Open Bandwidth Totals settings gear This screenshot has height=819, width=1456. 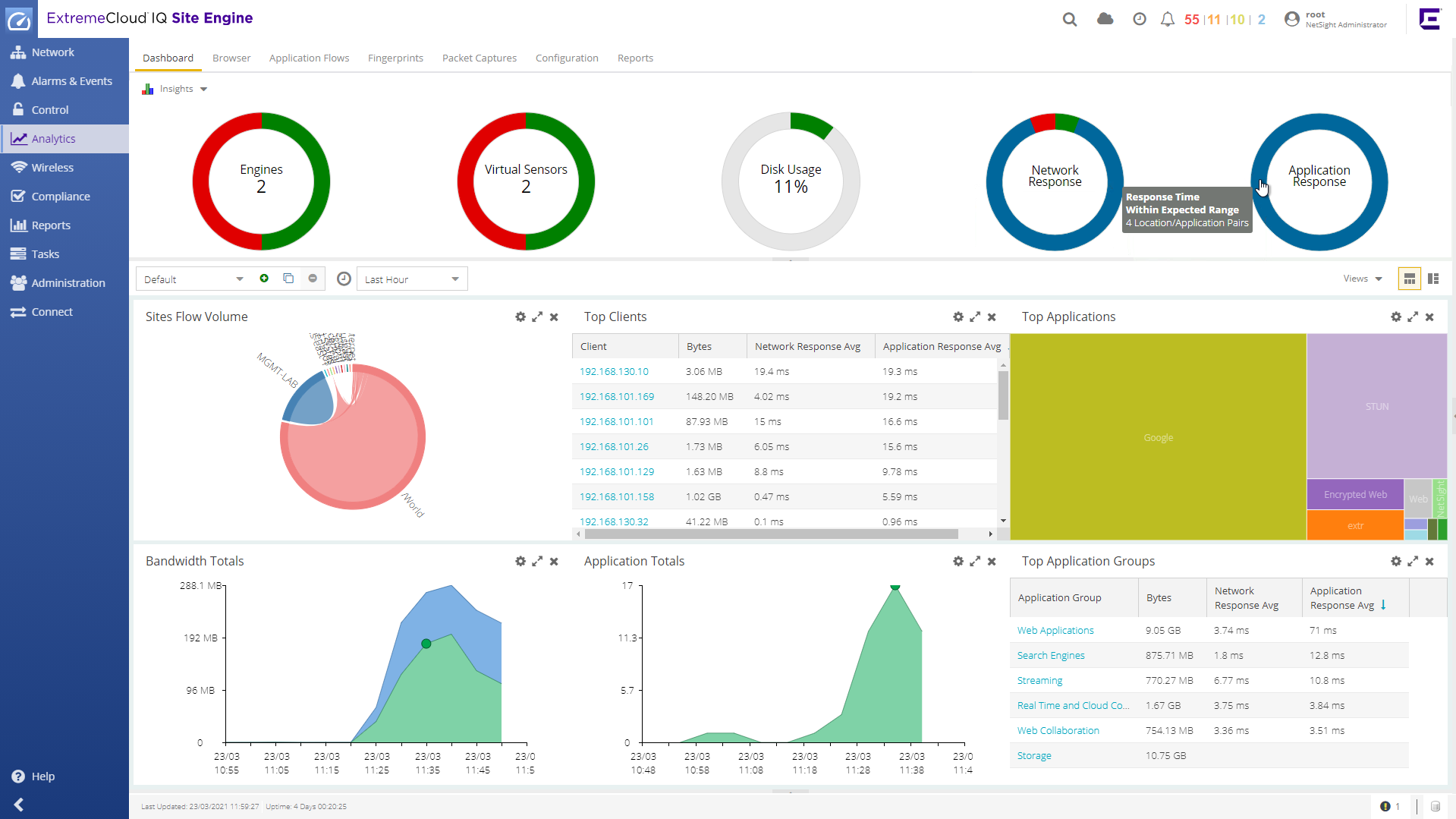click(x=520, y=561)
